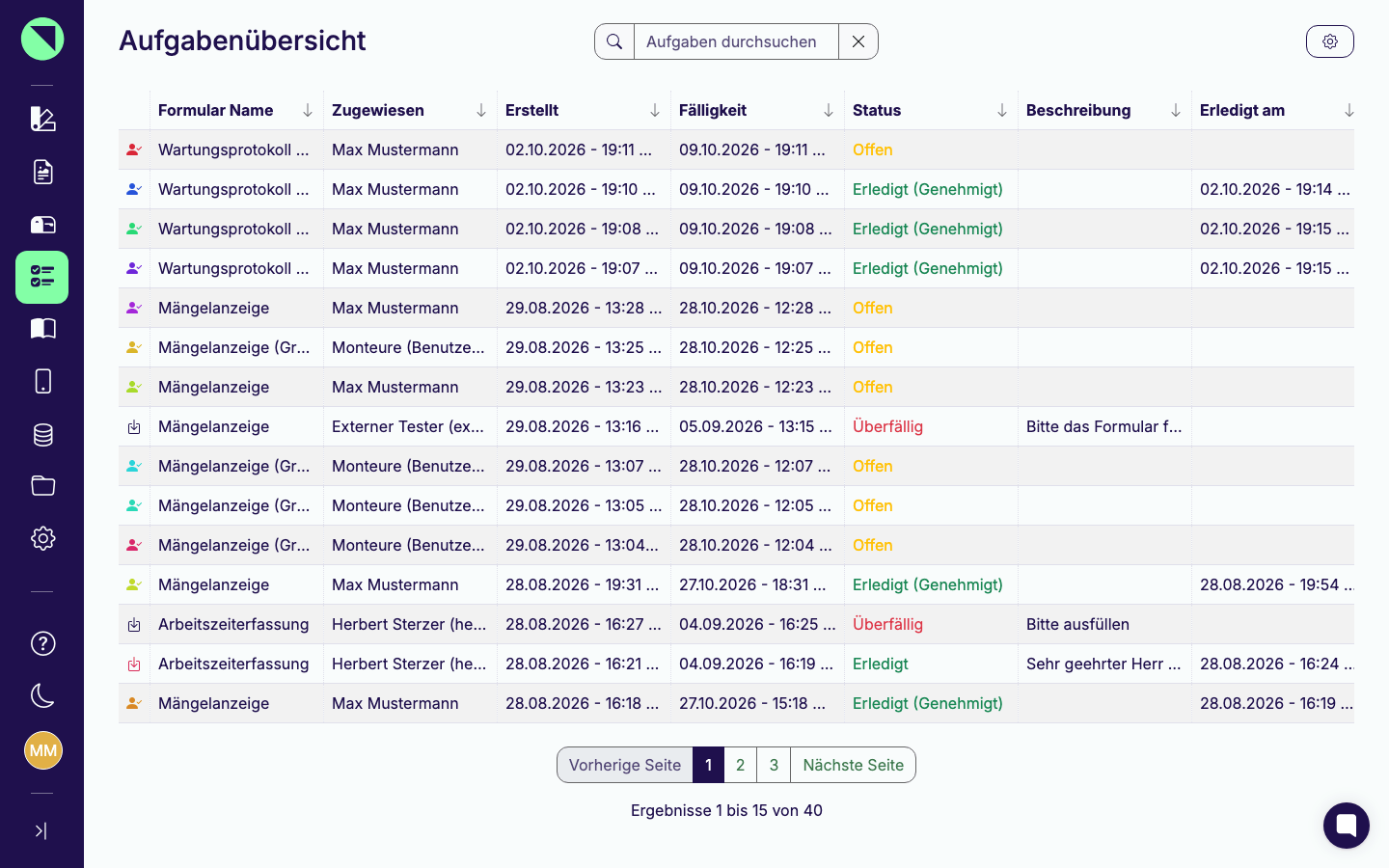Click the Überfällig status for Externer Tester
The image size is (1389, 868).
[x=887, y=426]
